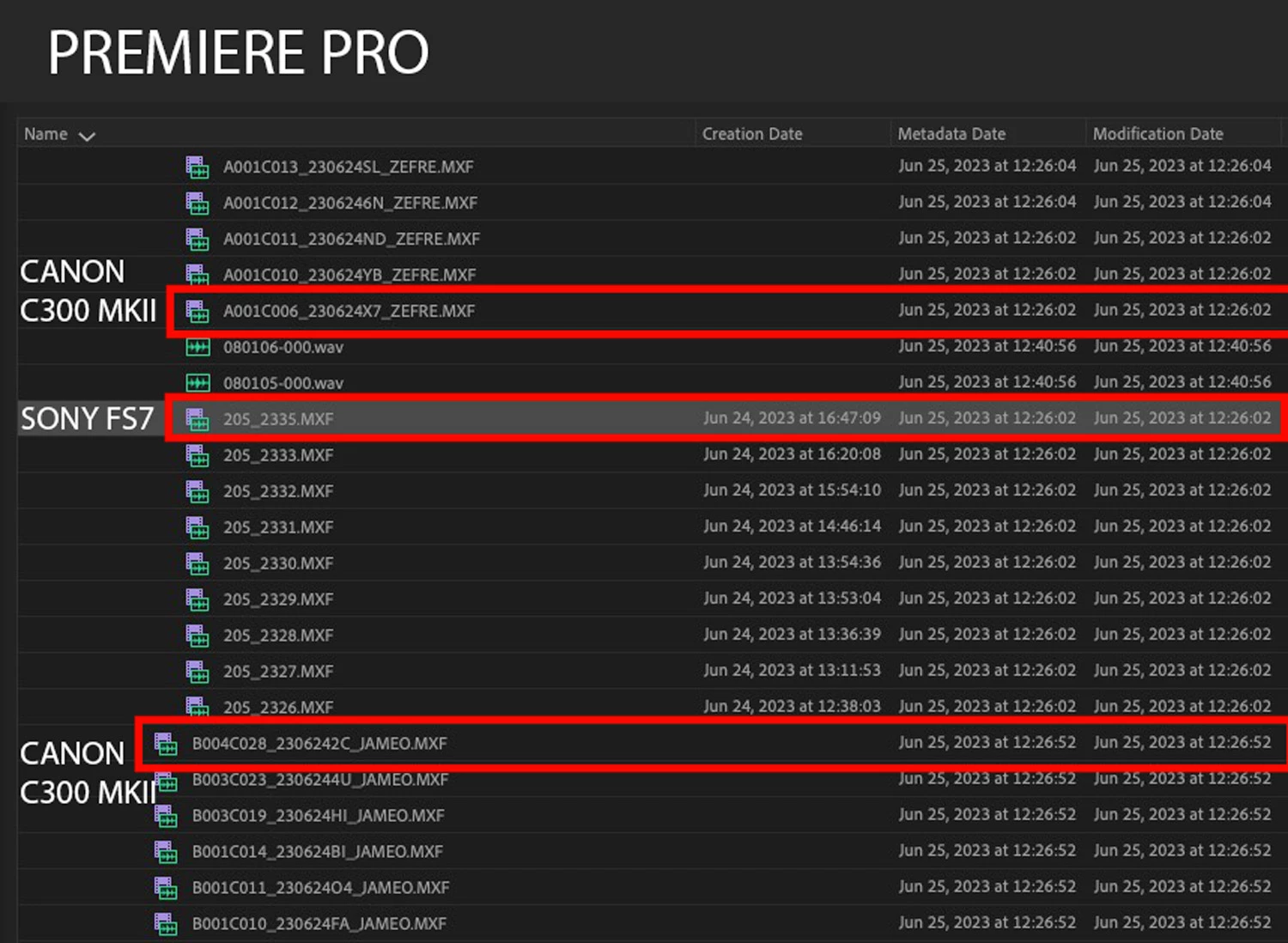Select clip name 205_2332.MXF
Viewport: 1288px width, 943px height.
pyautogui.click(x=278, y=491)
